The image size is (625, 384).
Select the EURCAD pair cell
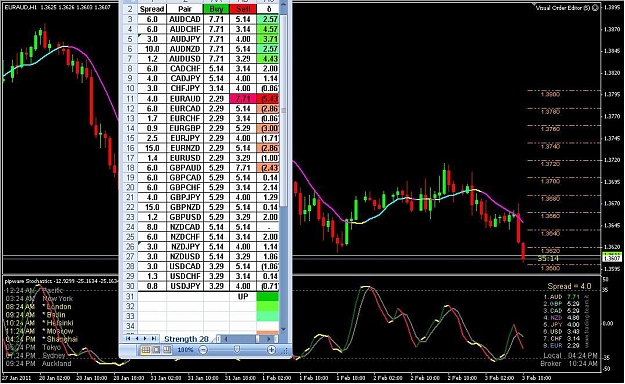click(x=185, y=108)
